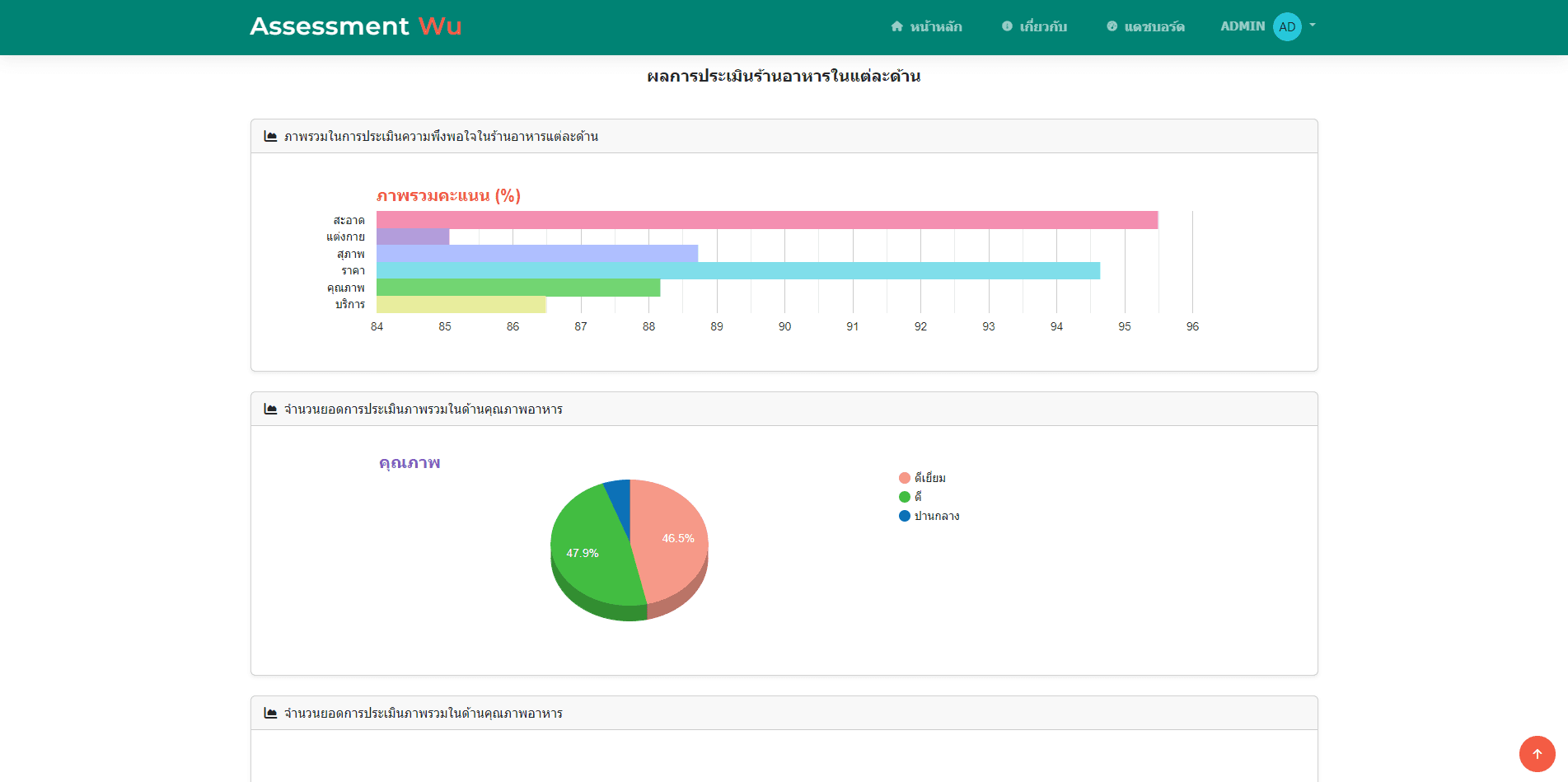Open the เกี่ยวกับ page link

[x=1042, y=26]
